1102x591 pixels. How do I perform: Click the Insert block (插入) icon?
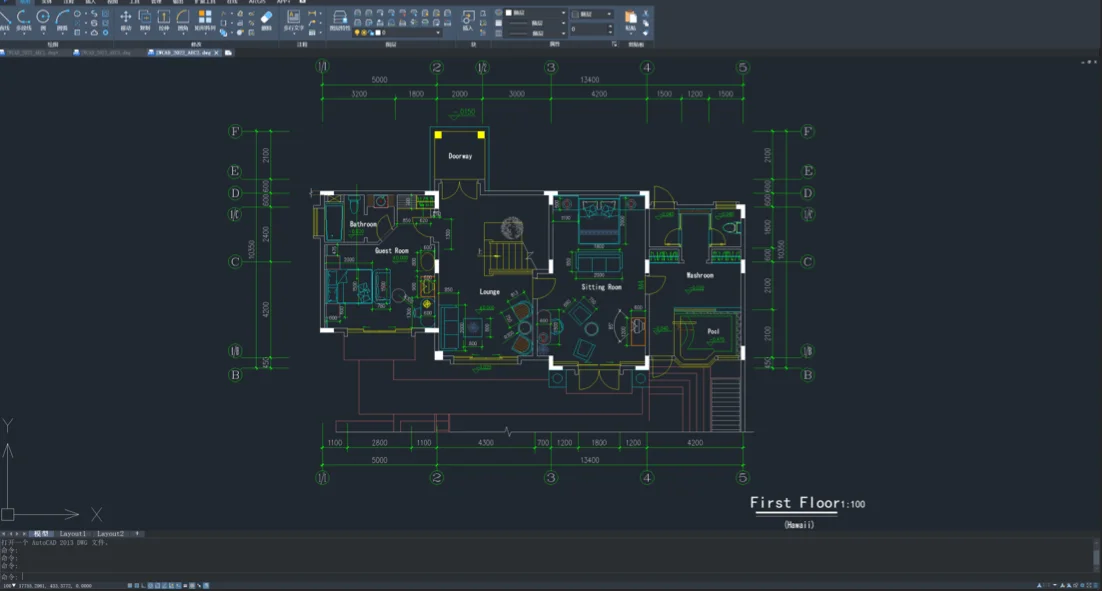coord(468,20)
